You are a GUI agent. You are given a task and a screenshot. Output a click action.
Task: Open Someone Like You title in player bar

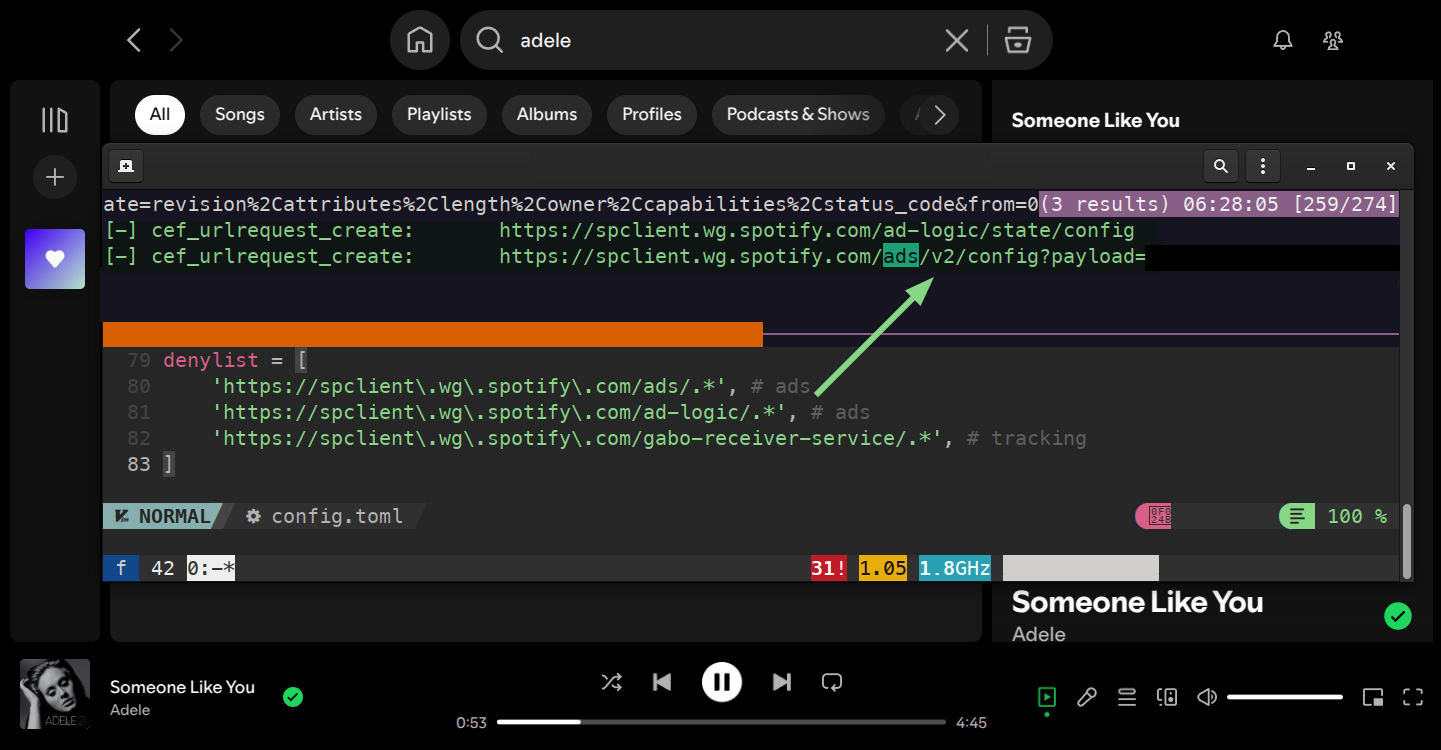tap(182, 687)
